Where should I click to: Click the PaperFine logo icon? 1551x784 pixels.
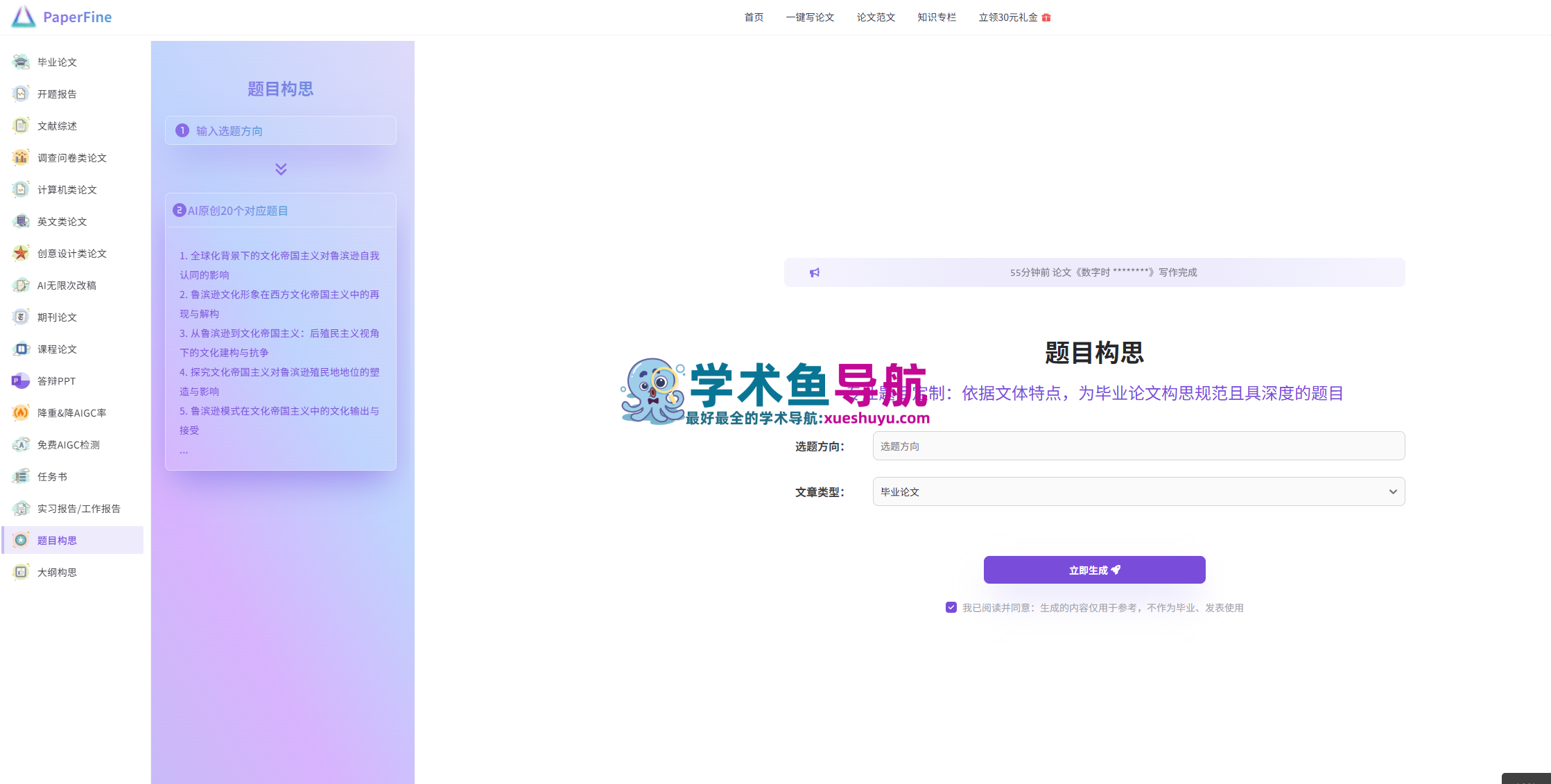(x=24, y=17)
